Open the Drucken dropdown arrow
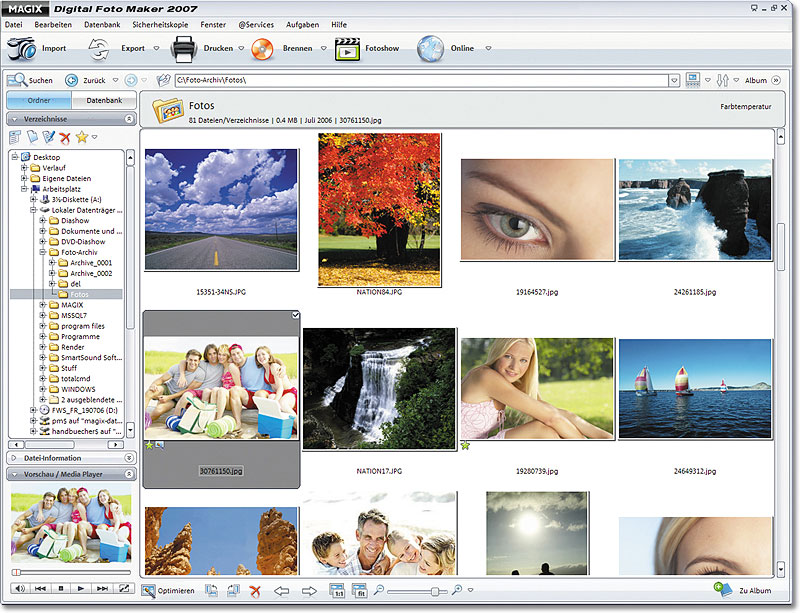The width and height of the screenshot is (800, 613). click(241, 48)
